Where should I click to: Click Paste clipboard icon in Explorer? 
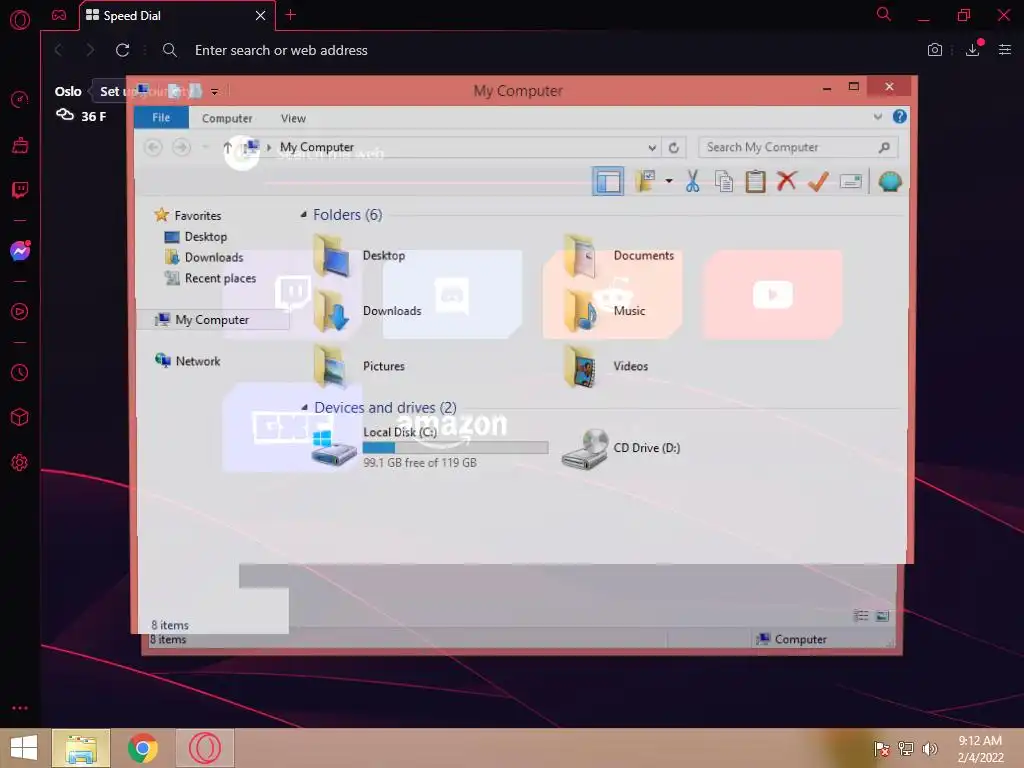[756, 181]
